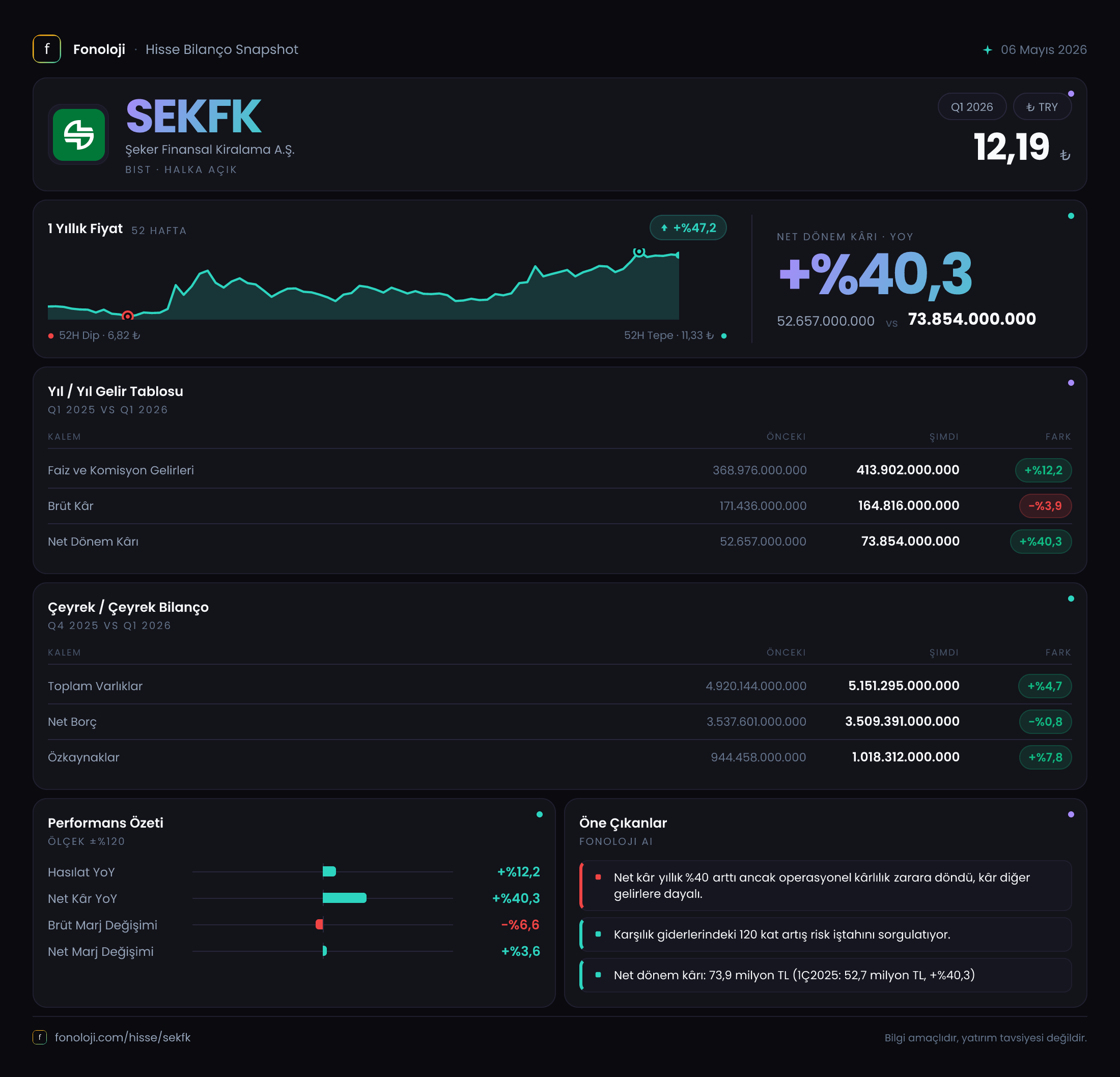This screenshot has width=1120, height=1077.
Task: Click the red Brüt Marj Değişimi bar
Action: click(x=319, y=924)
